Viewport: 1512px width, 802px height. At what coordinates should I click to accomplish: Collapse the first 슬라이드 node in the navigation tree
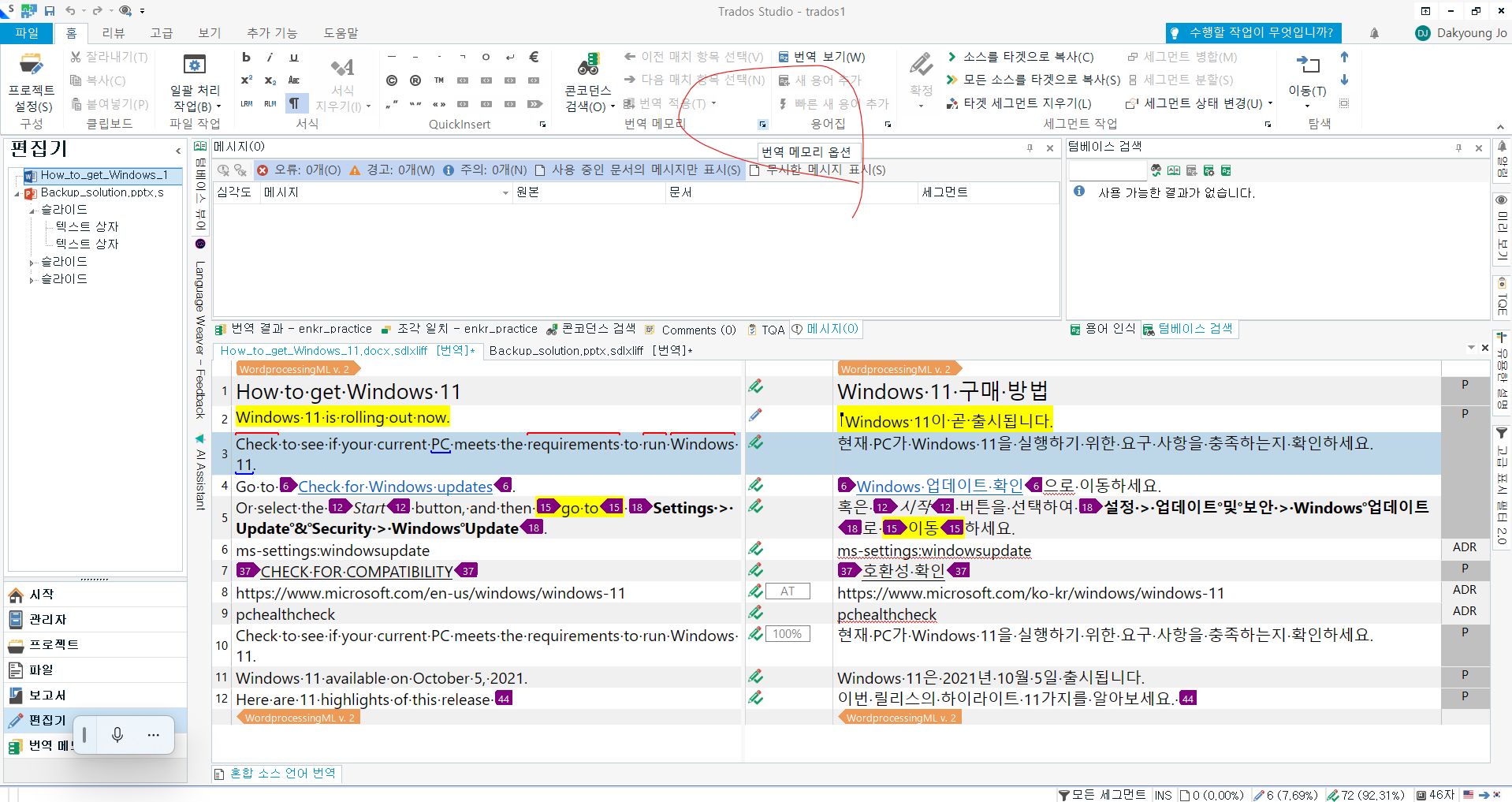32,211
